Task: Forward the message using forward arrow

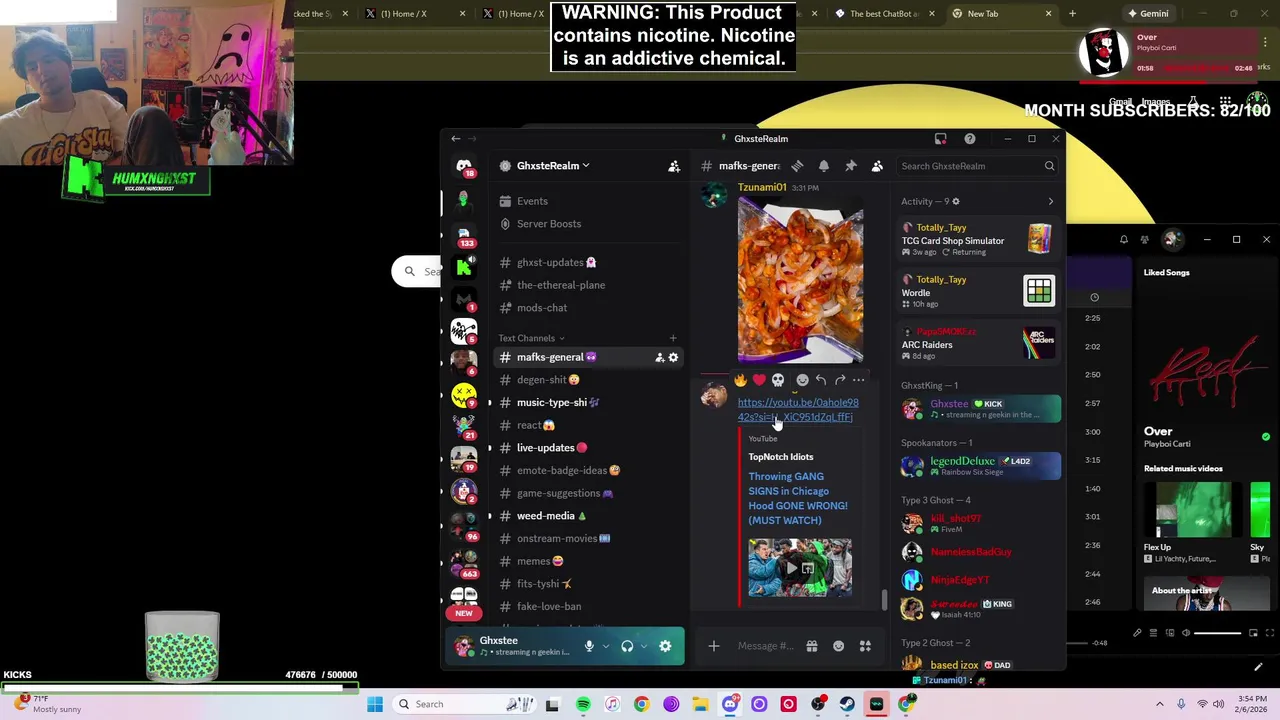Action: (x=840, y=380)
